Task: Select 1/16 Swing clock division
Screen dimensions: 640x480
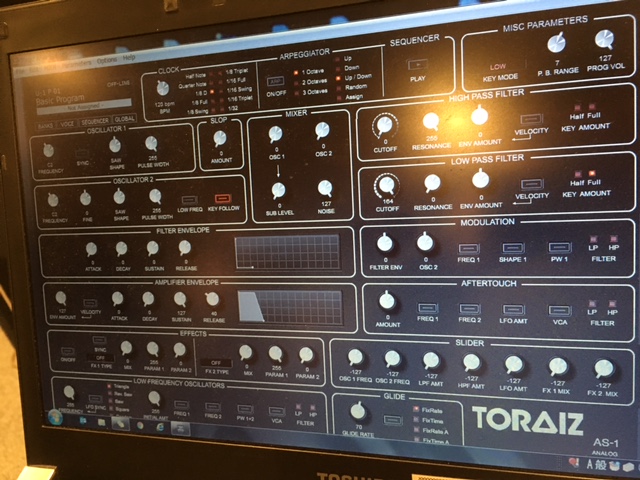Action: 220,90
